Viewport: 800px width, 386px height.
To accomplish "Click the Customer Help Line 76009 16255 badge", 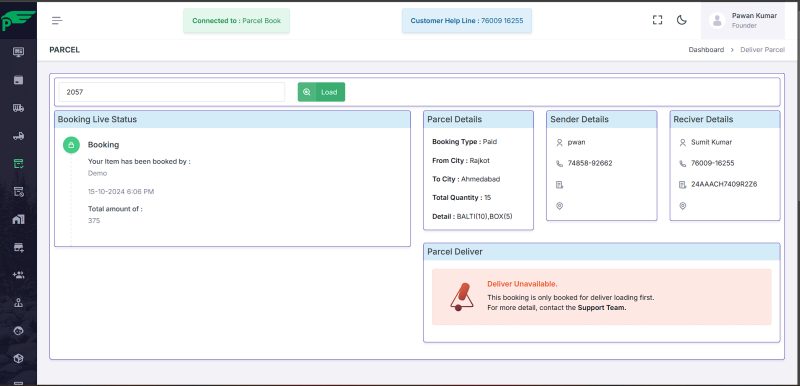I will tap(467, 21).
